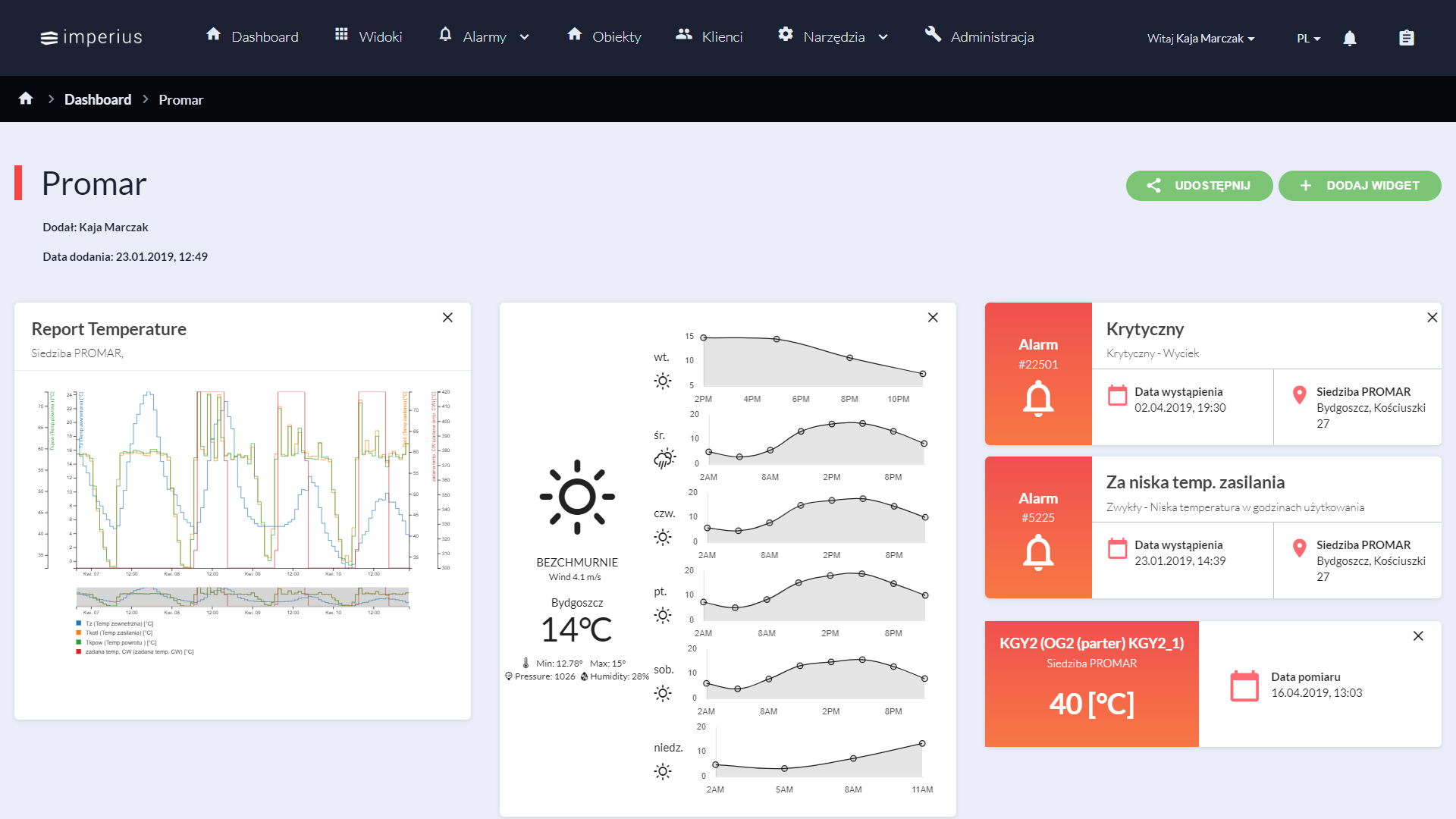This screenshot has height=819, width=1456.
Task: Click the home icon in the breadcrumb
Action: coord(26,99)
